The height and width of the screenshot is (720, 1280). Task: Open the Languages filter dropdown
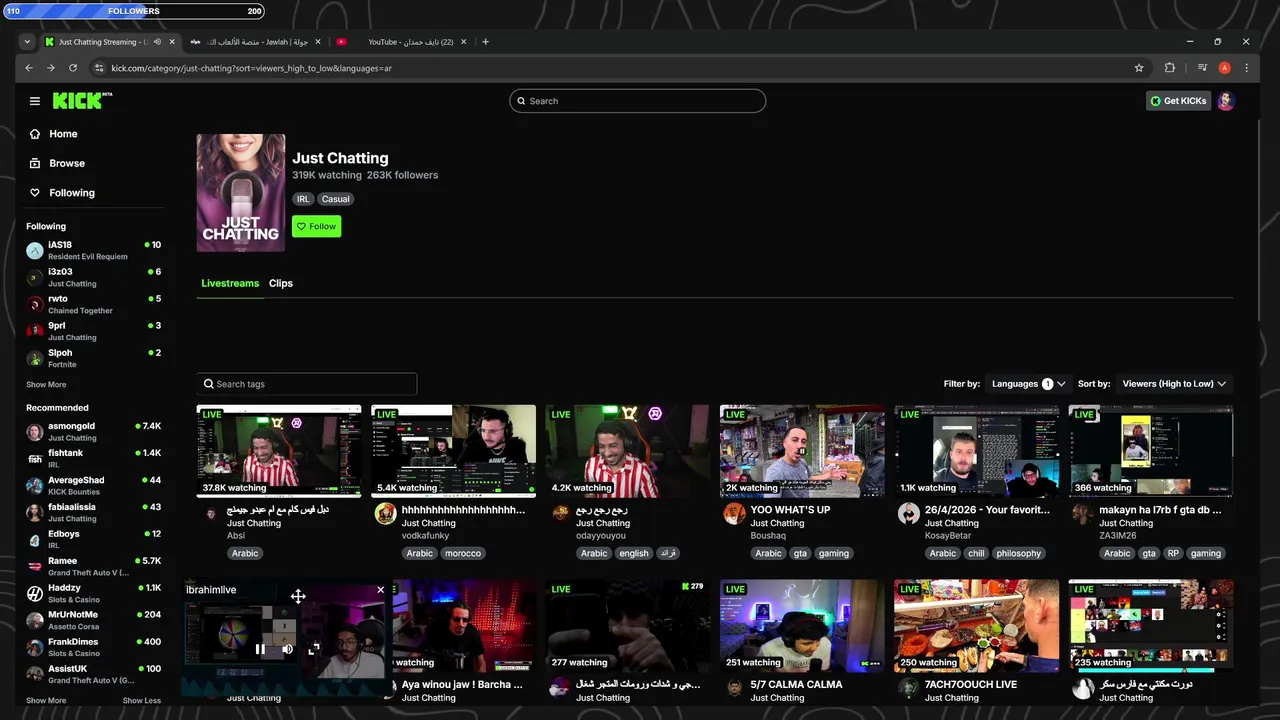click(x=1028, y=384)
